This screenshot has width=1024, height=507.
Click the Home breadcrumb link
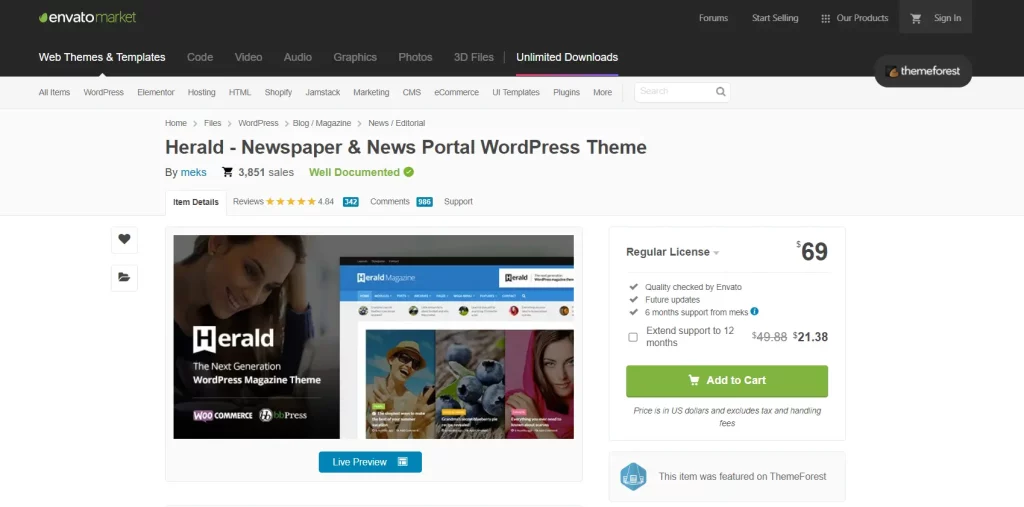coord(176,123)
